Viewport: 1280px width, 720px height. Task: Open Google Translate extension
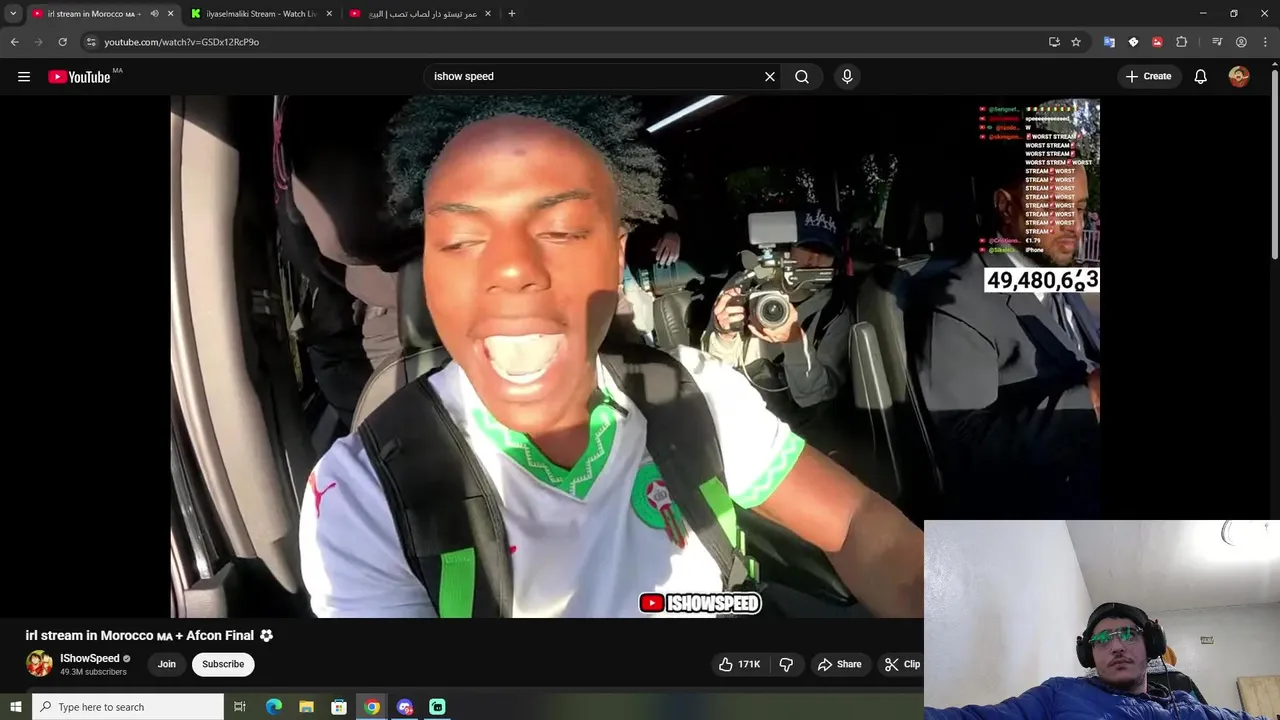tap(1109, 42)
